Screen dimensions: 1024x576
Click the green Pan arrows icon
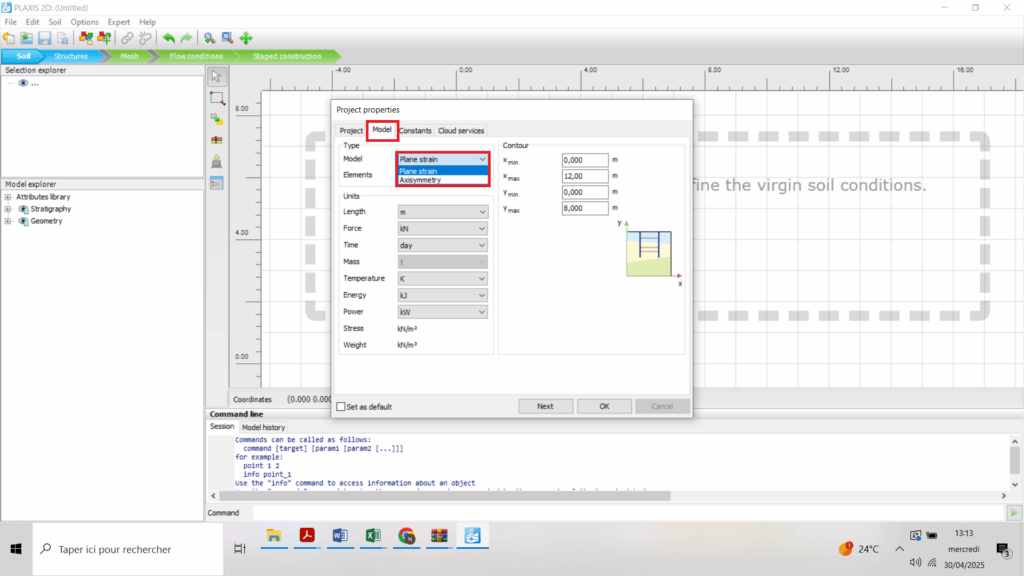[x=246, y=39]
